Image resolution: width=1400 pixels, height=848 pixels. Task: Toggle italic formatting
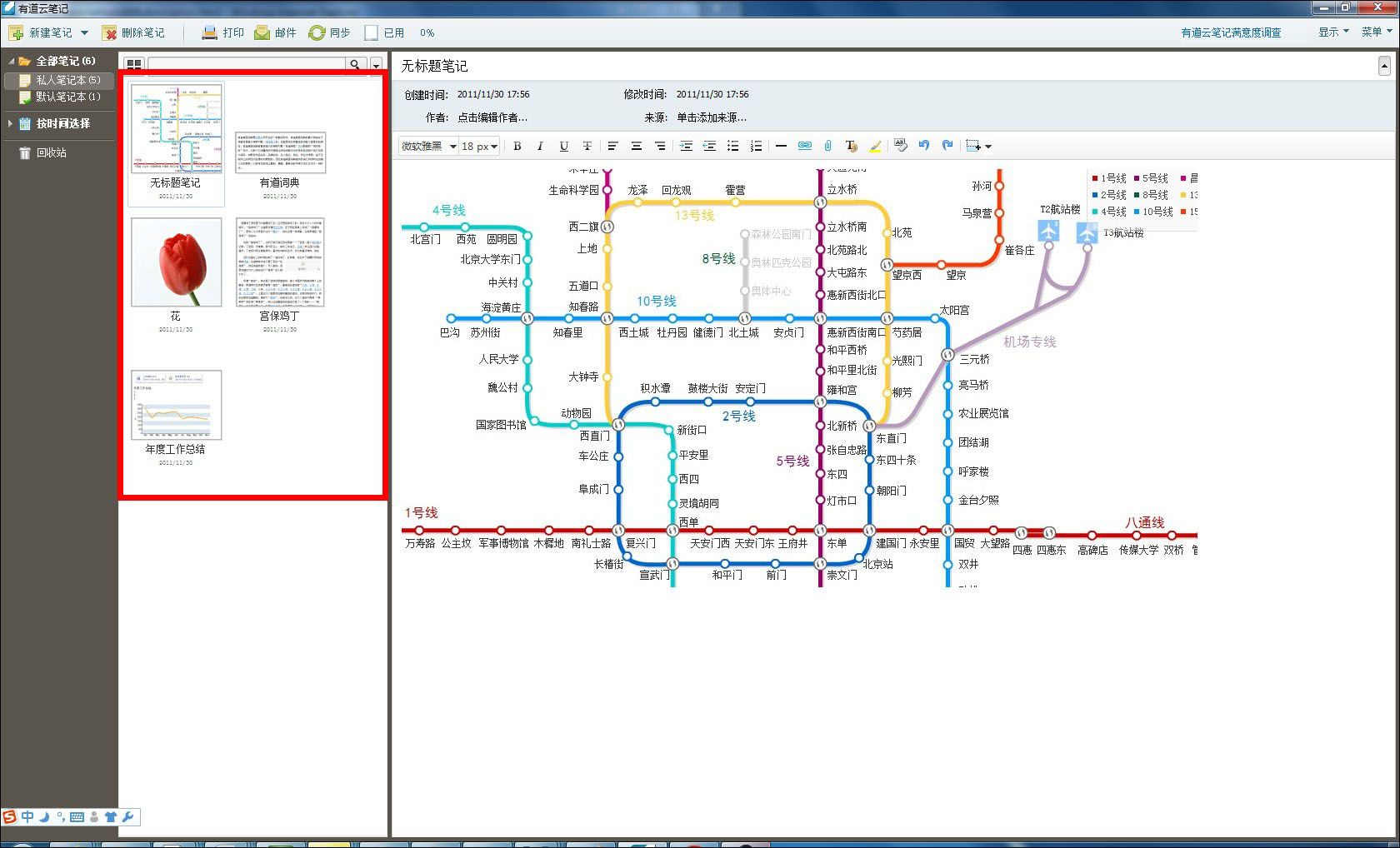[x=540, y=146]
